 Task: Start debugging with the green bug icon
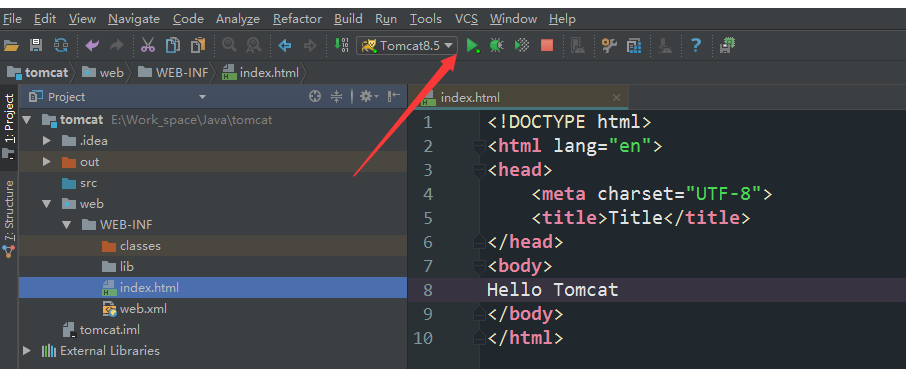click(496, 45)
